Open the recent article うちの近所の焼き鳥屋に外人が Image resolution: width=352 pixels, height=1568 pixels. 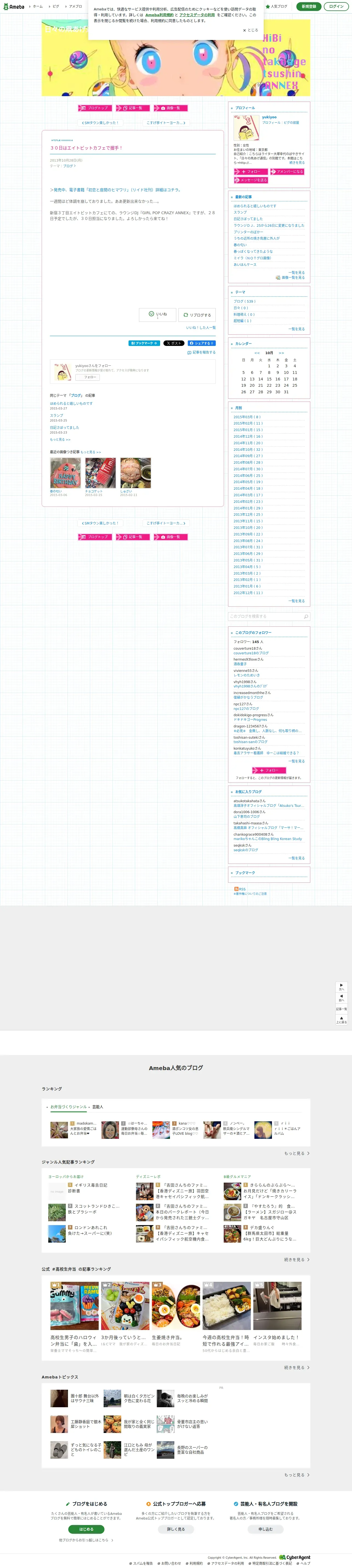[256, 239]
